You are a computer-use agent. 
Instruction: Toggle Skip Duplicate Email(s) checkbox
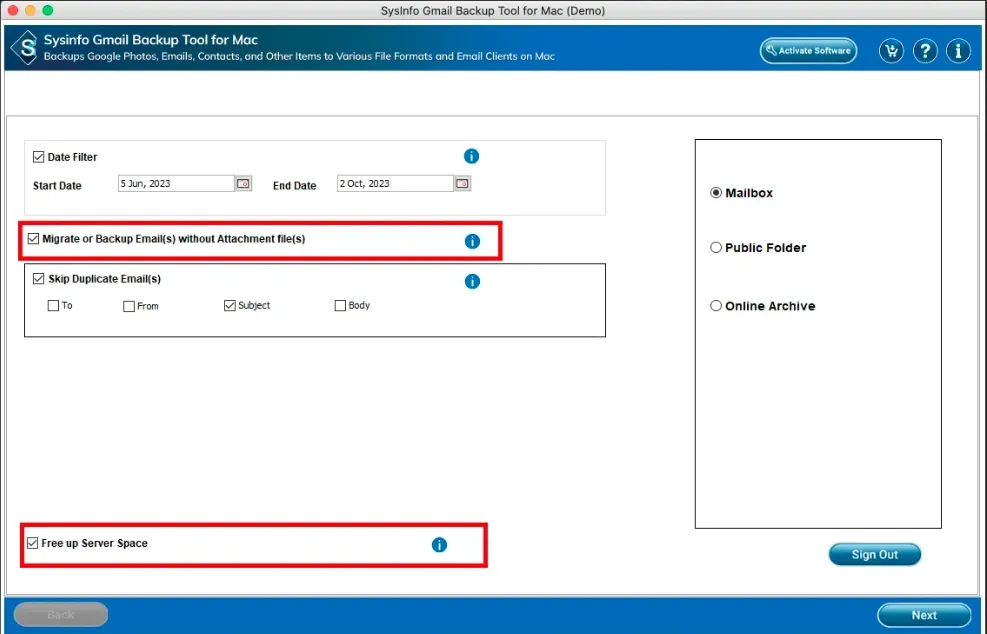(38, 278)
